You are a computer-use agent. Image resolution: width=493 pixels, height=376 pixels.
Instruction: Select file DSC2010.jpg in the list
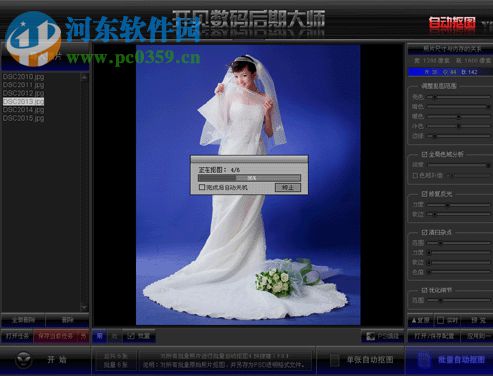click(x=23, y=77)
